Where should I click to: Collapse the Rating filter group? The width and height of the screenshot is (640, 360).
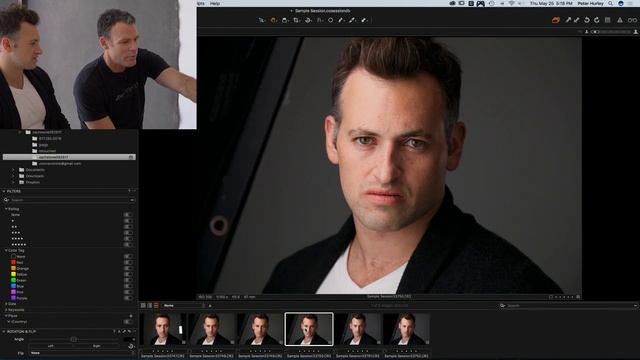click(x=6, y=209)
